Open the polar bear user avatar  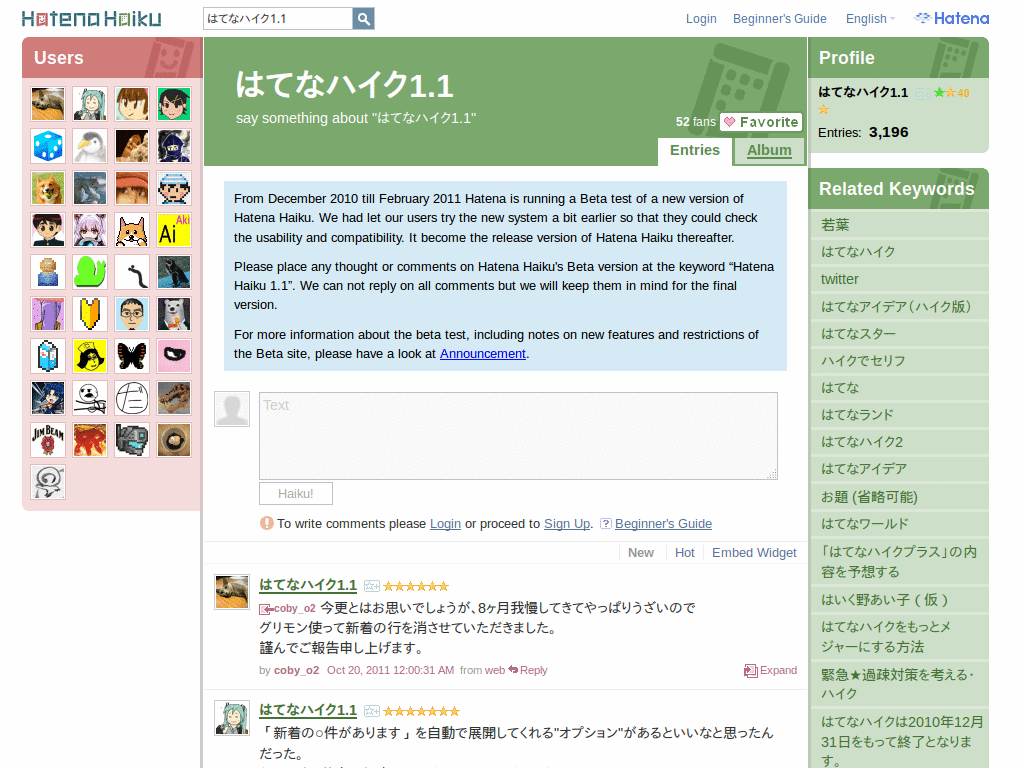(x=174, y=314)
